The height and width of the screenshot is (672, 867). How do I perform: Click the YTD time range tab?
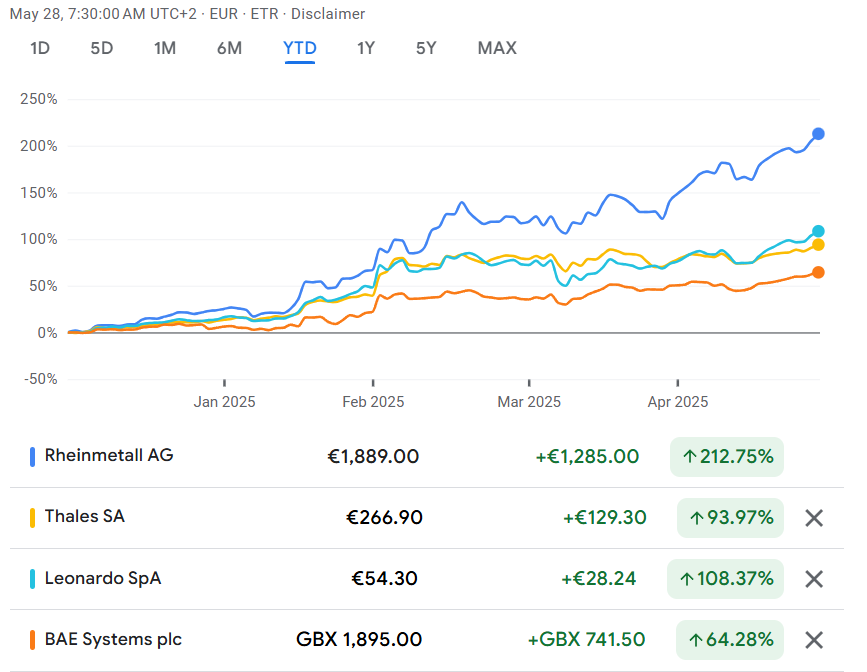coord(300,48)
